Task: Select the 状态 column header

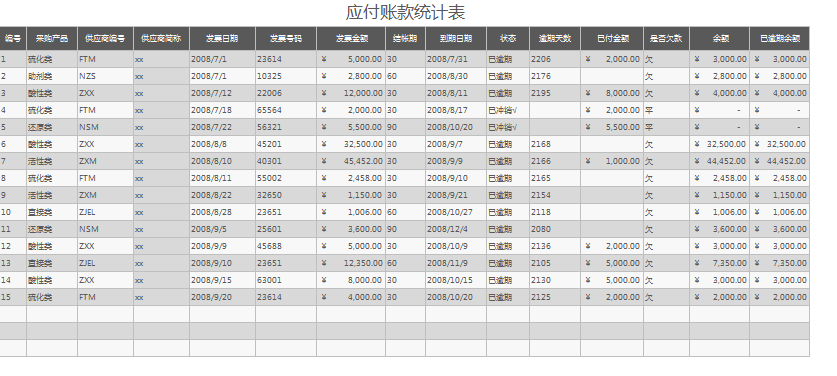Action: 508,38
